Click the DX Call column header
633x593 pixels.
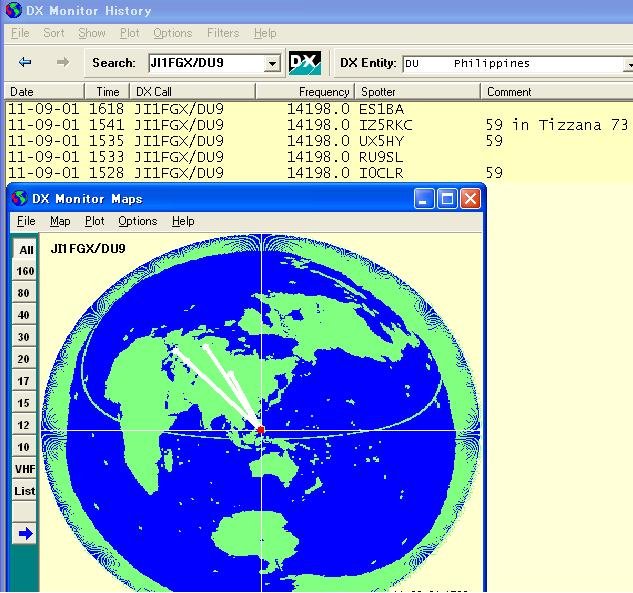point(193,92)
